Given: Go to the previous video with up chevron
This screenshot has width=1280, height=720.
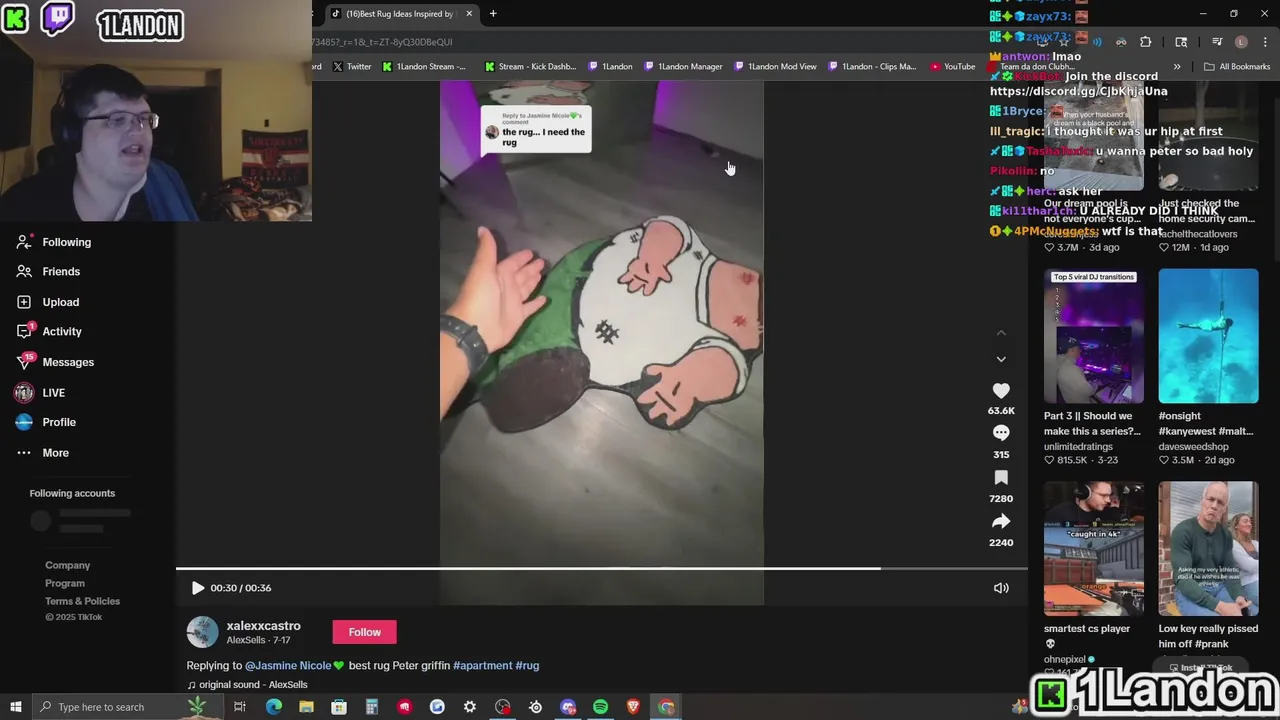Looking at the screenshot, I should (1001, 333).
